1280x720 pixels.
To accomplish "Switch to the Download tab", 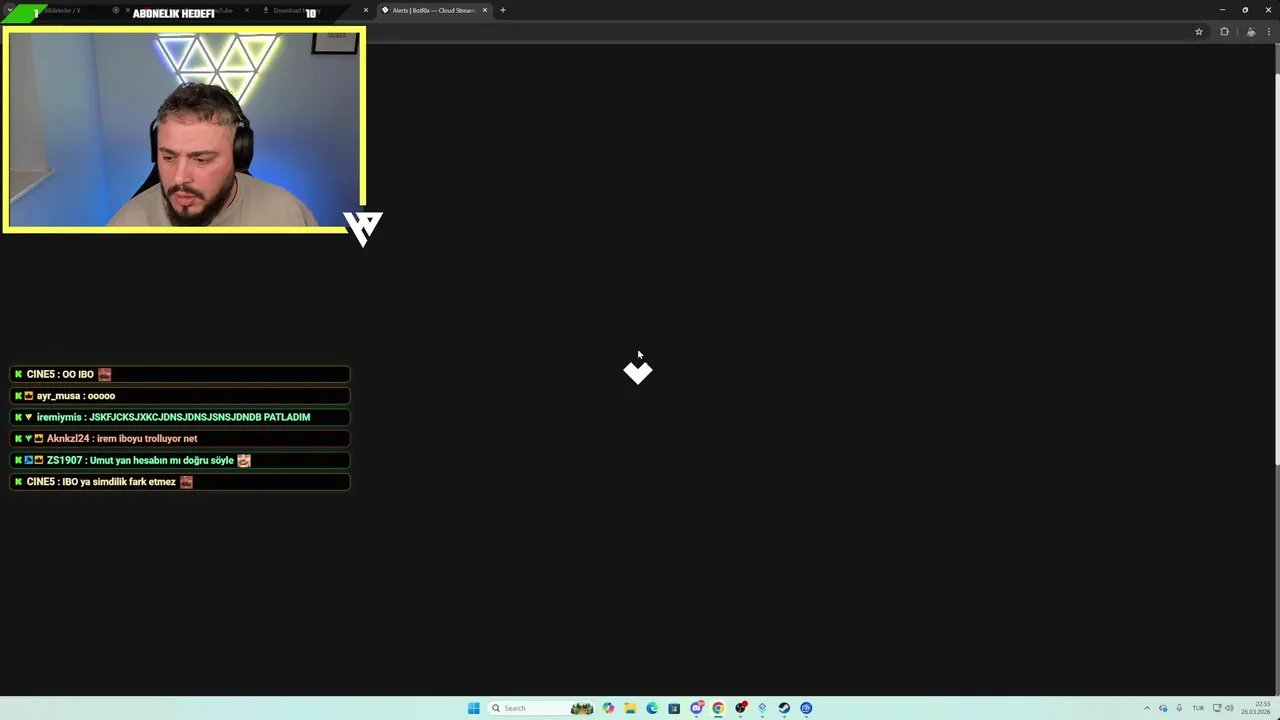I will click(315, 10).
